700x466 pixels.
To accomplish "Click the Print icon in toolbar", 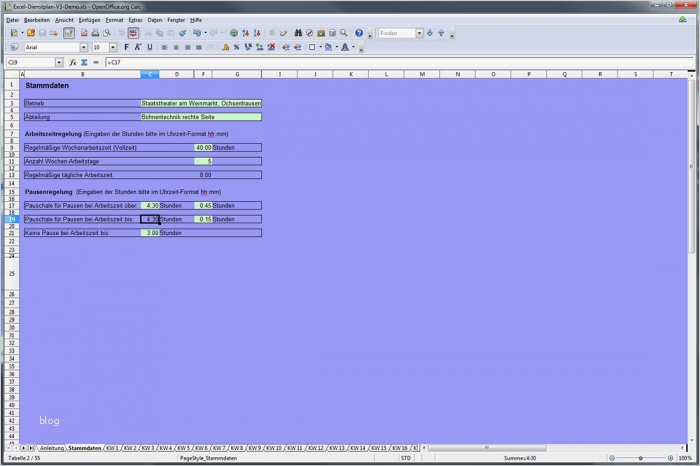I will pyautogui.click(x=95, y=33).
